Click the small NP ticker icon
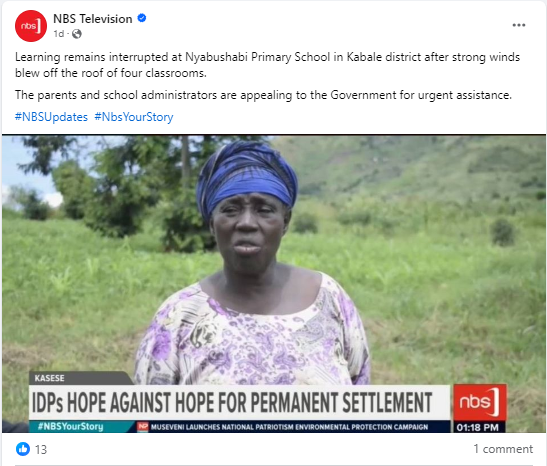The width and height of the screenshot is (547, 466). tap(143, 426)
